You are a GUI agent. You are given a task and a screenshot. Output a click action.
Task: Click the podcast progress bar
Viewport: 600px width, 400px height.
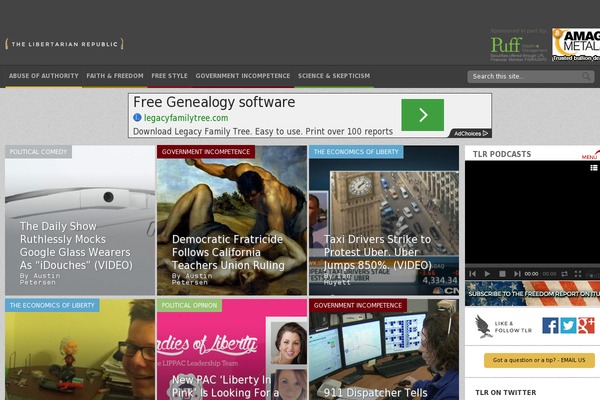[533, 265]
